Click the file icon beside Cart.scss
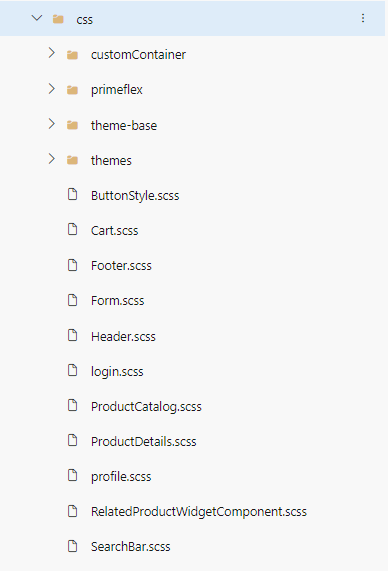Image resolution: width=388 pixels, height=571 pixels. (73, 229)
